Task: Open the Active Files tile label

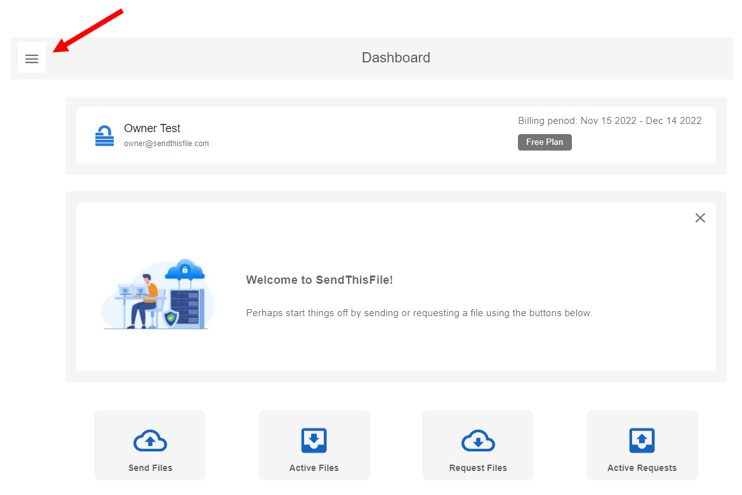Action: [314, 468]
